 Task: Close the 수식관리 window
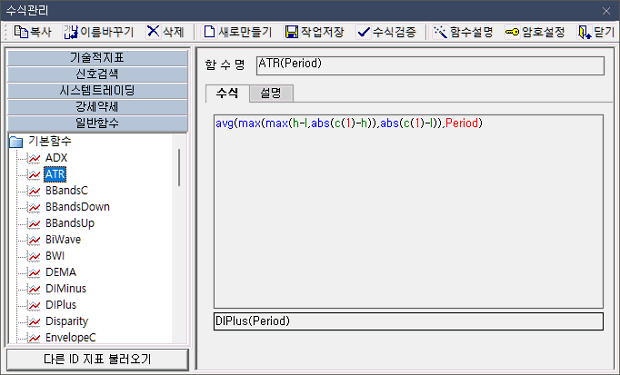(606, 11)
